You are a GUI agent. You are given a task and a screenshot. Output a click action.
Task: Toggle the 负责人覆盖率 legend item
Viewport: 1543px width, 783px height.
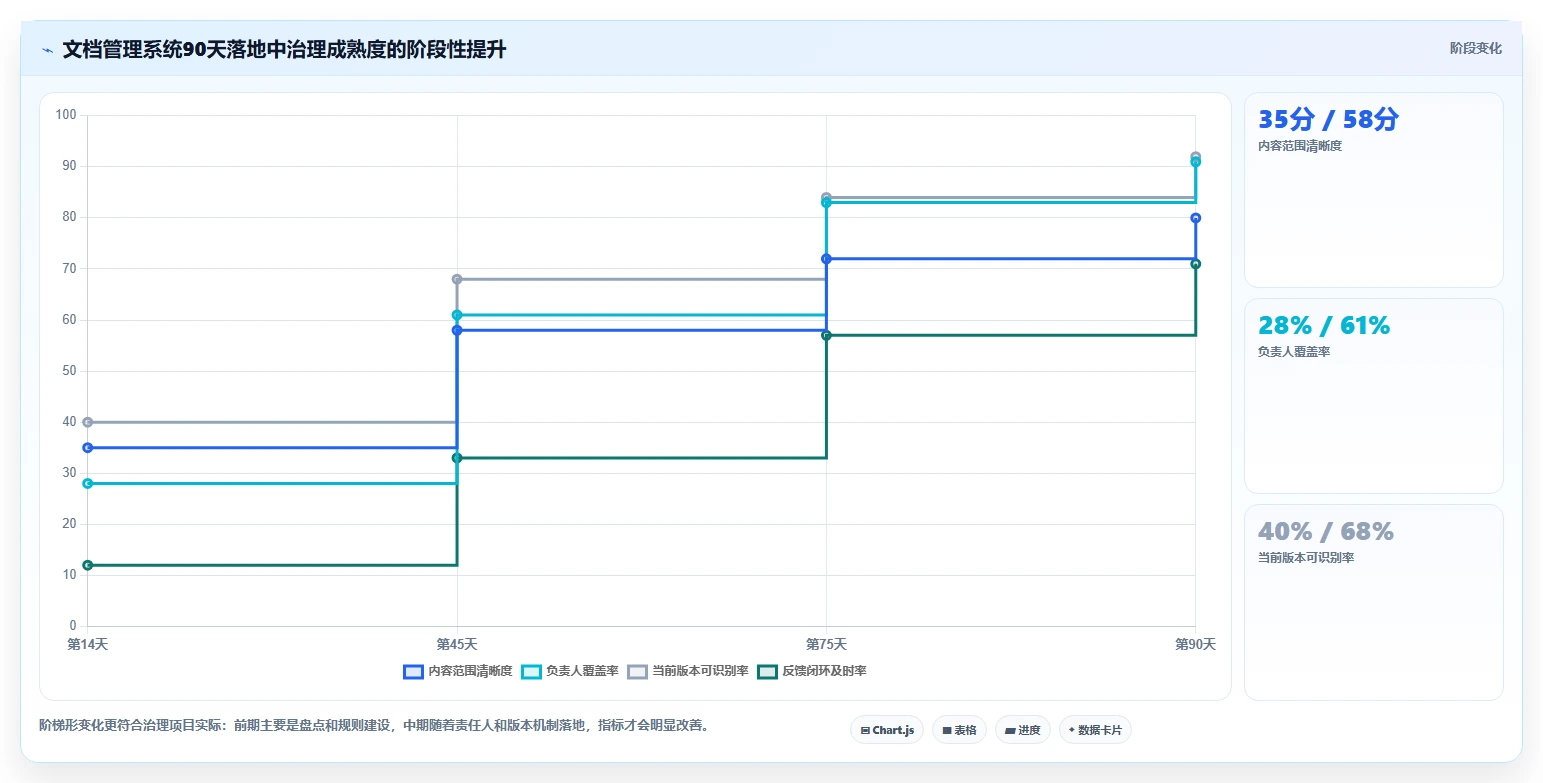[x=570, y=671]
